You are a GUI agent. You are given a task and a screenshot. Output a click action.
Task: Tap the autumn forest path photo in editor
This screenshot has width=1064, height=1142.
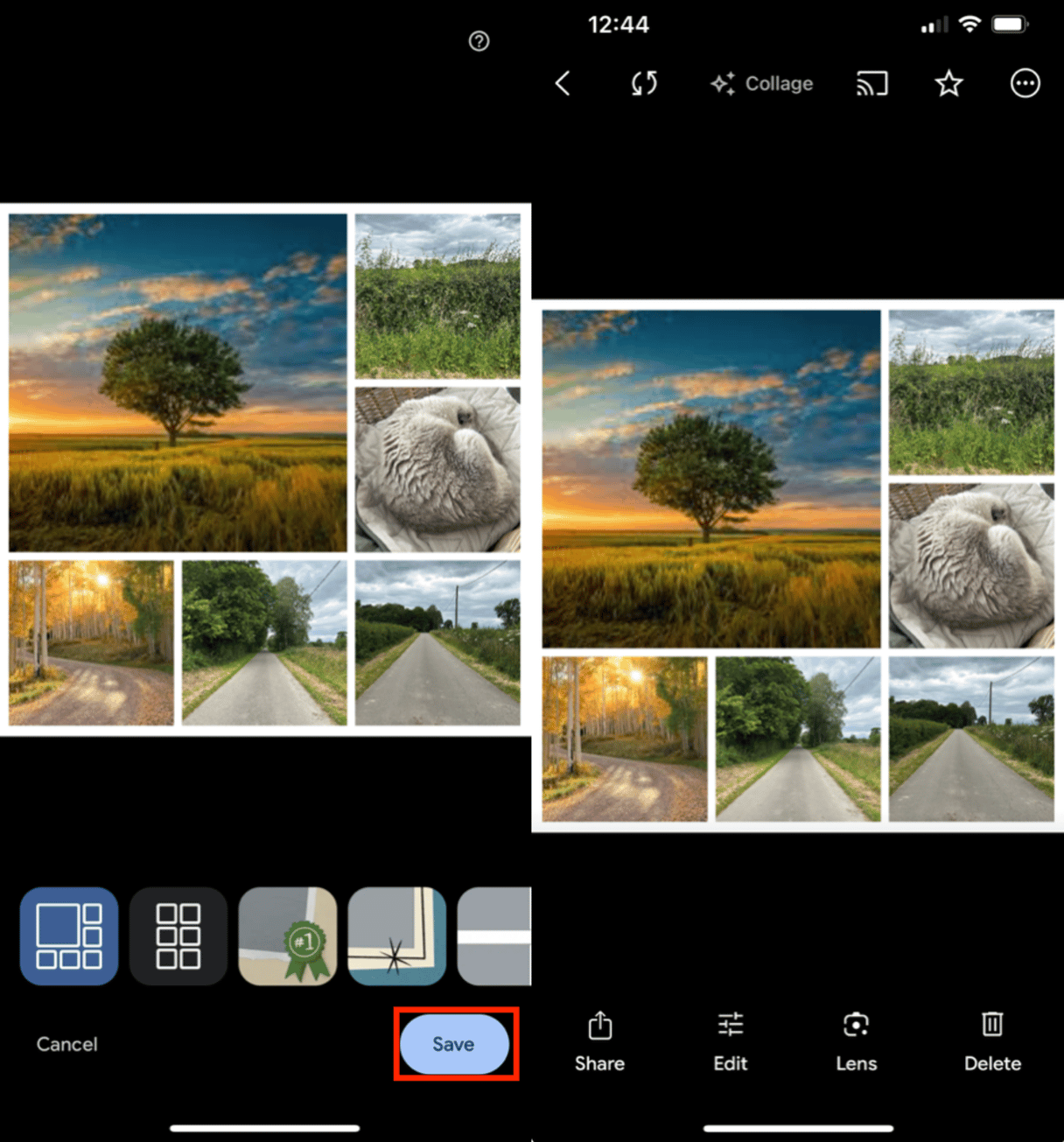click(92, 643)
